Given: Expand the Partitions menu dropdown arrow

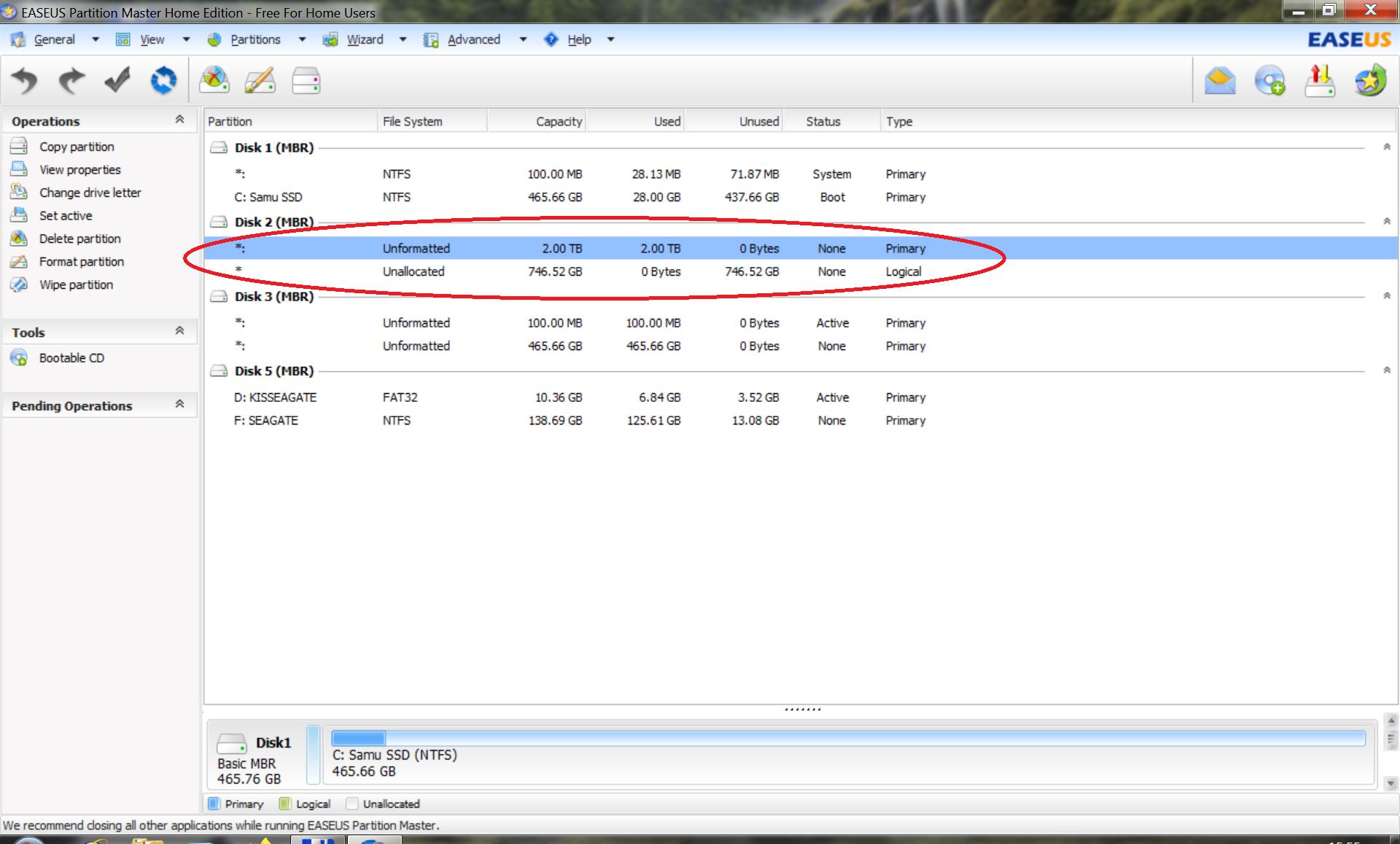Looking at the screenshot, I should 302,39.
